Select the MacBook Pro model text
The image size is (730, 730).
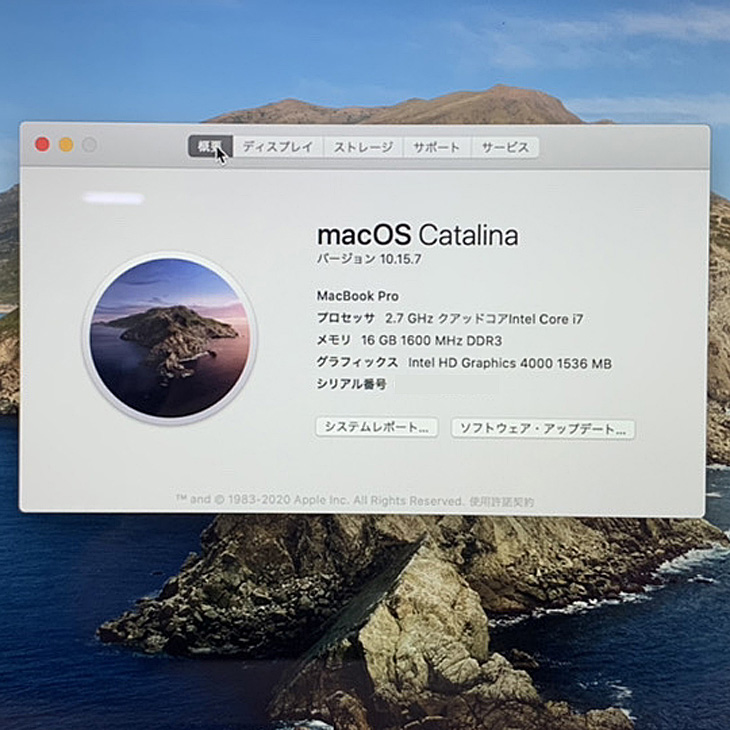click(358, 296)
